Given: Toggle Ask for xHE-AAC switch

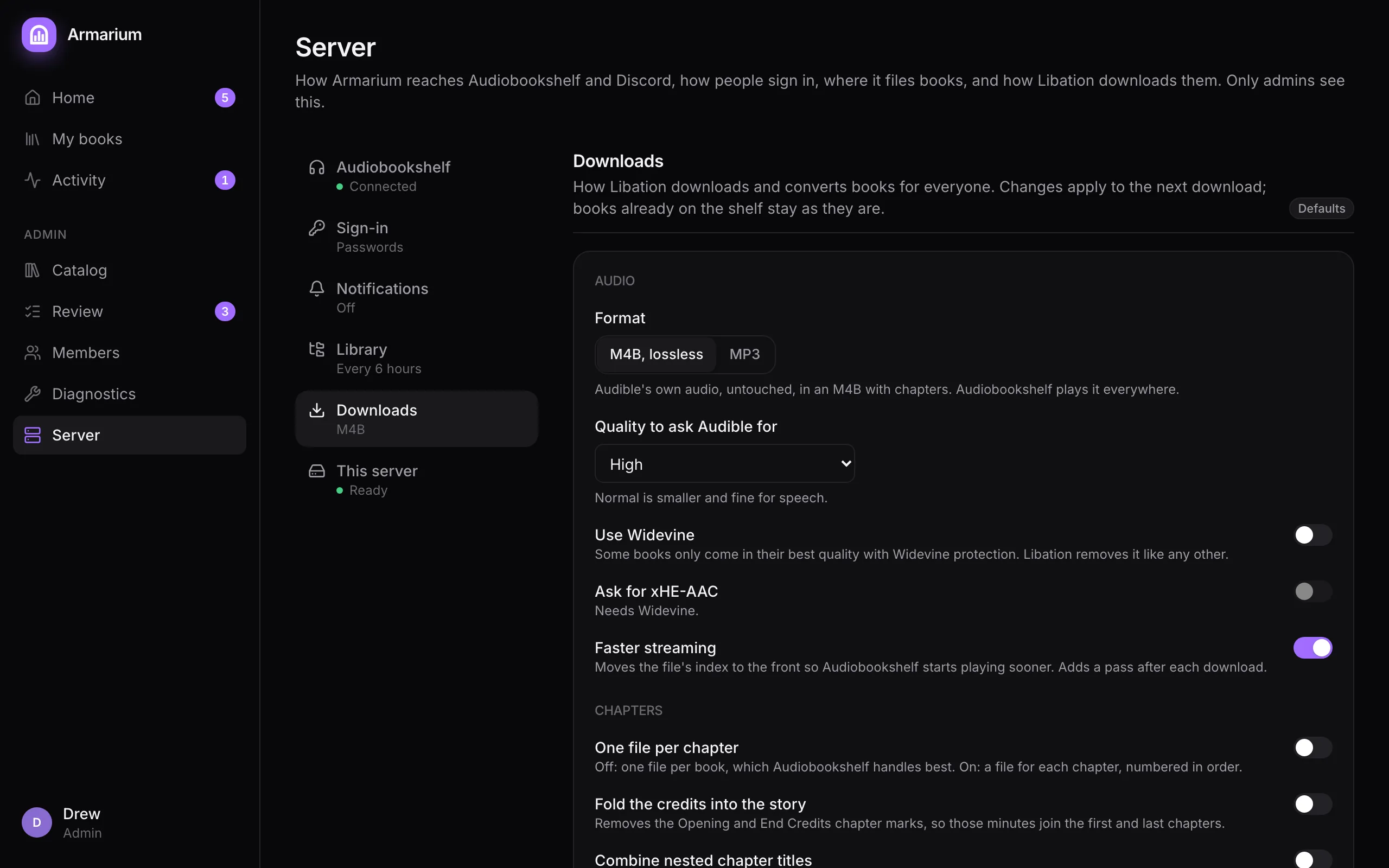Looking at the screenshot, I should [1312, 591].
